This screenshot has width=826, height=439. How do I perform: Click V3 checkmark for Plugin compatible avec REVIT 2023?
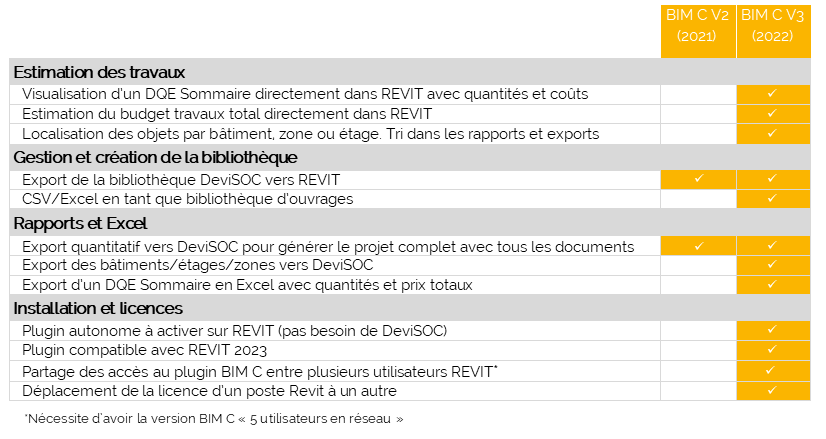coord(774,350)
